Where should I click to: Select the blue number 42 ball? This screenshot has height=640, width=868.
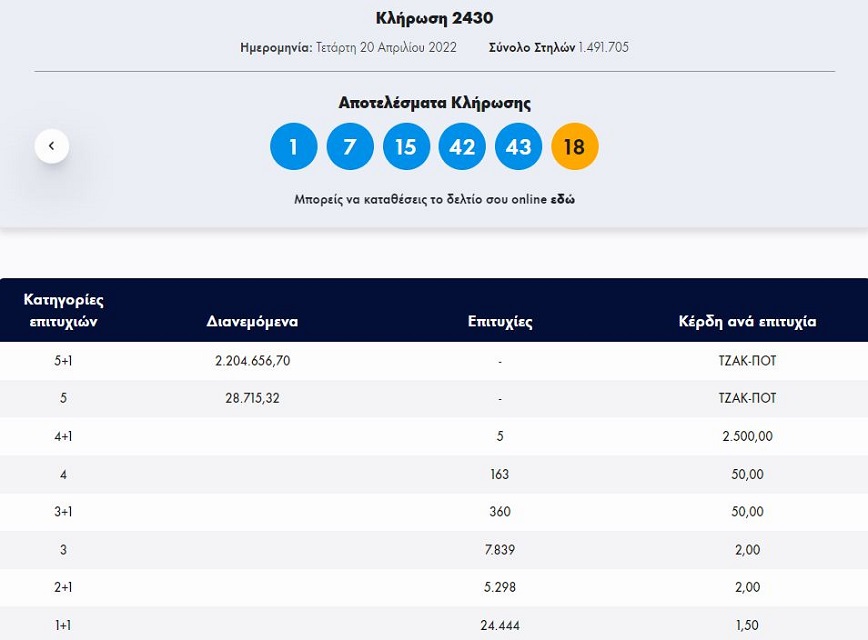tap(462, 147)
